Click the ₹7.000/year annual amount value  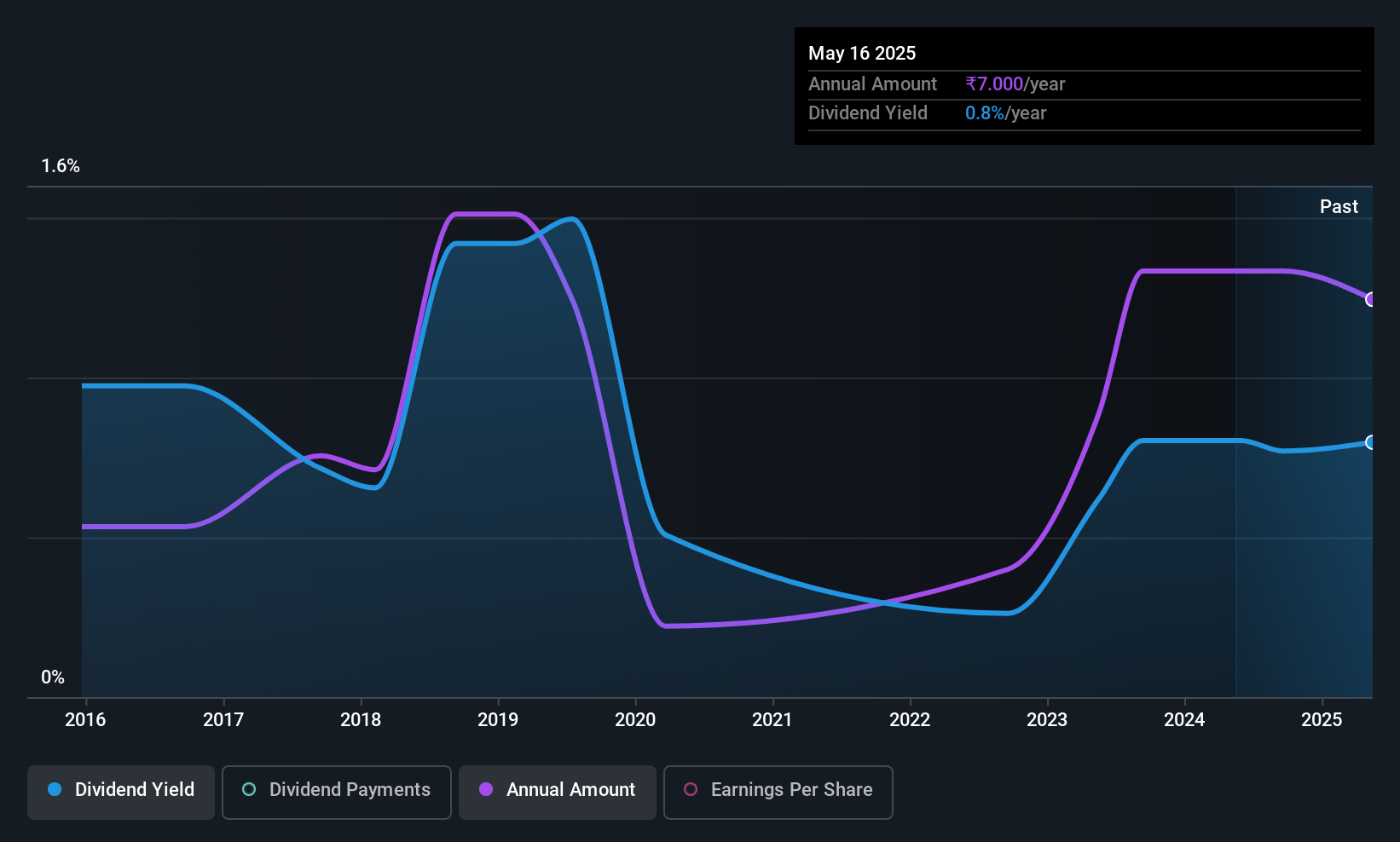1015,84
